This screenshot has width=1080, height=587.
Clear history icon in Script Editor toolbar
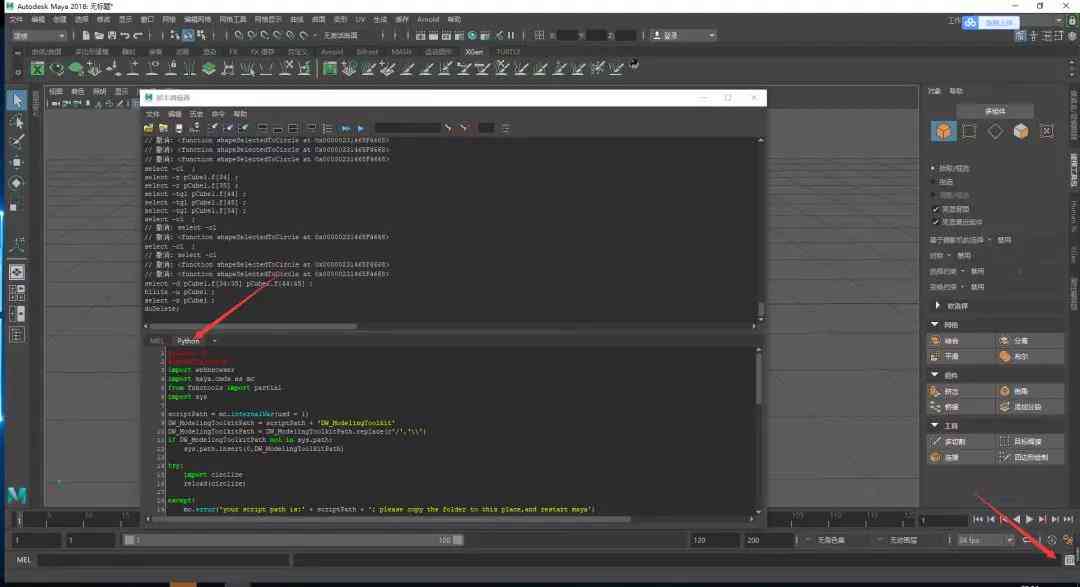click(x=214, y=128)
